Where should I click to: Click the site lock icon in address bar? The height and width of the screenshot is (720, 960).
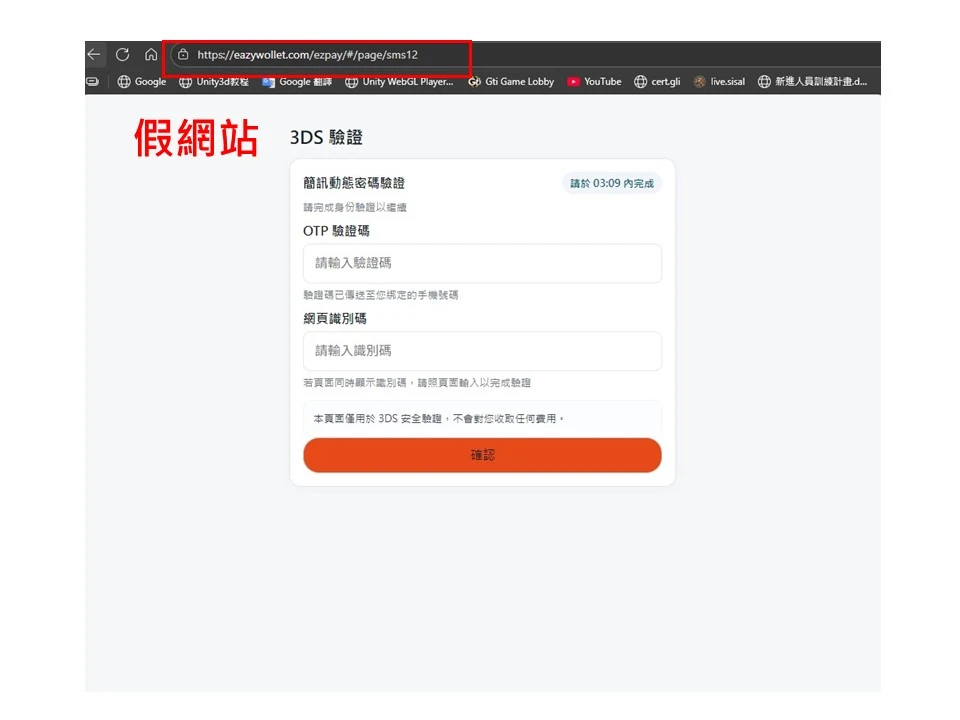183,55
